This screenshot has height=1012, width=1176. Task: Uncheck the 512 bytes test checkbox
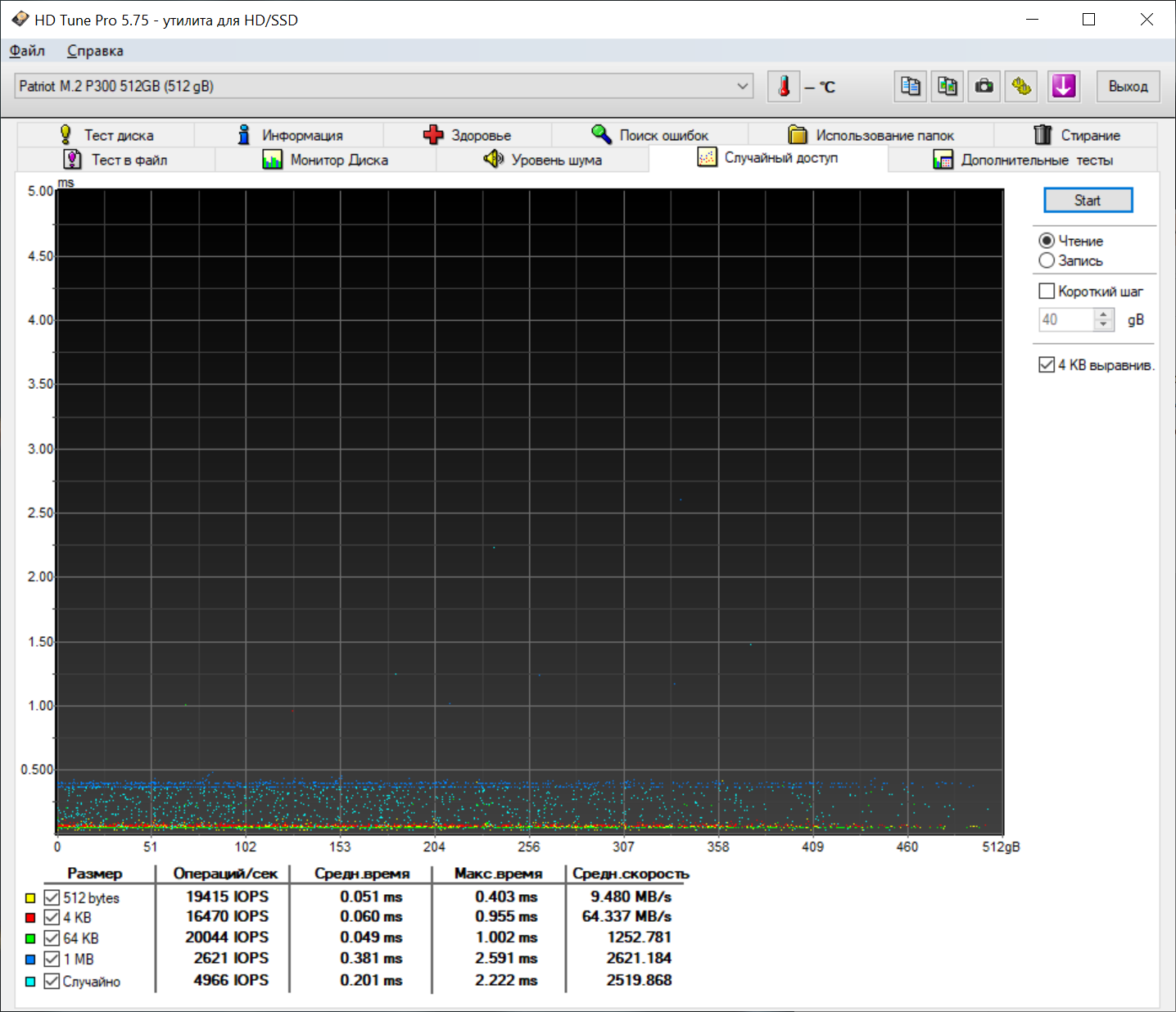[x=52, y=897]
